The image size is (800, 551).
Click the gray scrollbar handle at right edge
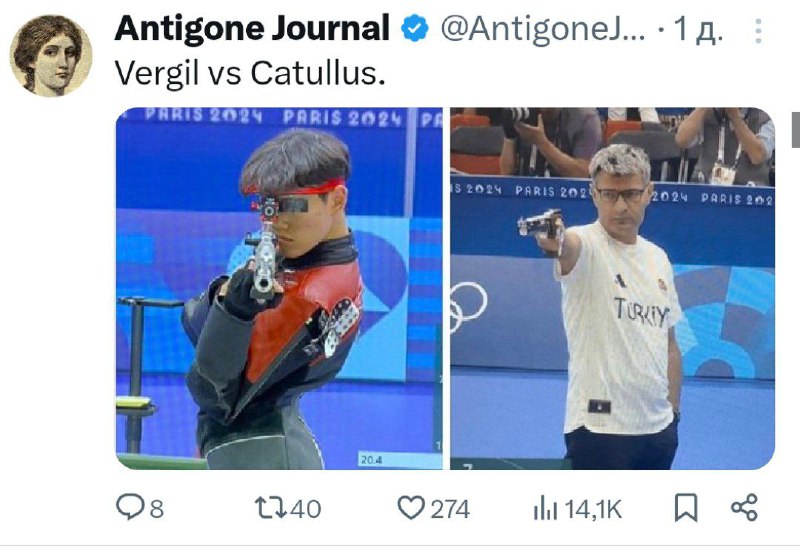pyautogui.click(x=796, y=130)
